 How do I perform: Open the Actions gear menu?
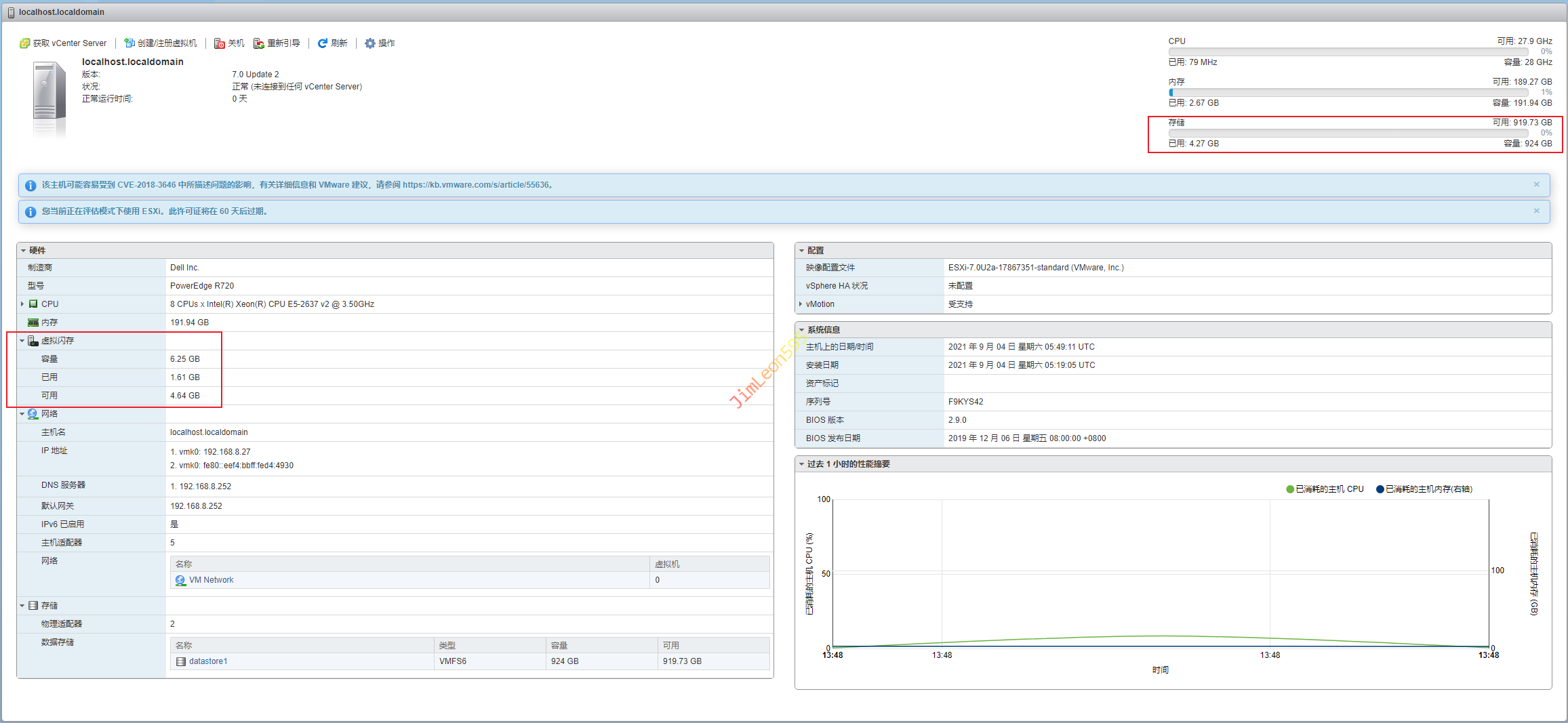pyautogui.click(x=370, y=43)
